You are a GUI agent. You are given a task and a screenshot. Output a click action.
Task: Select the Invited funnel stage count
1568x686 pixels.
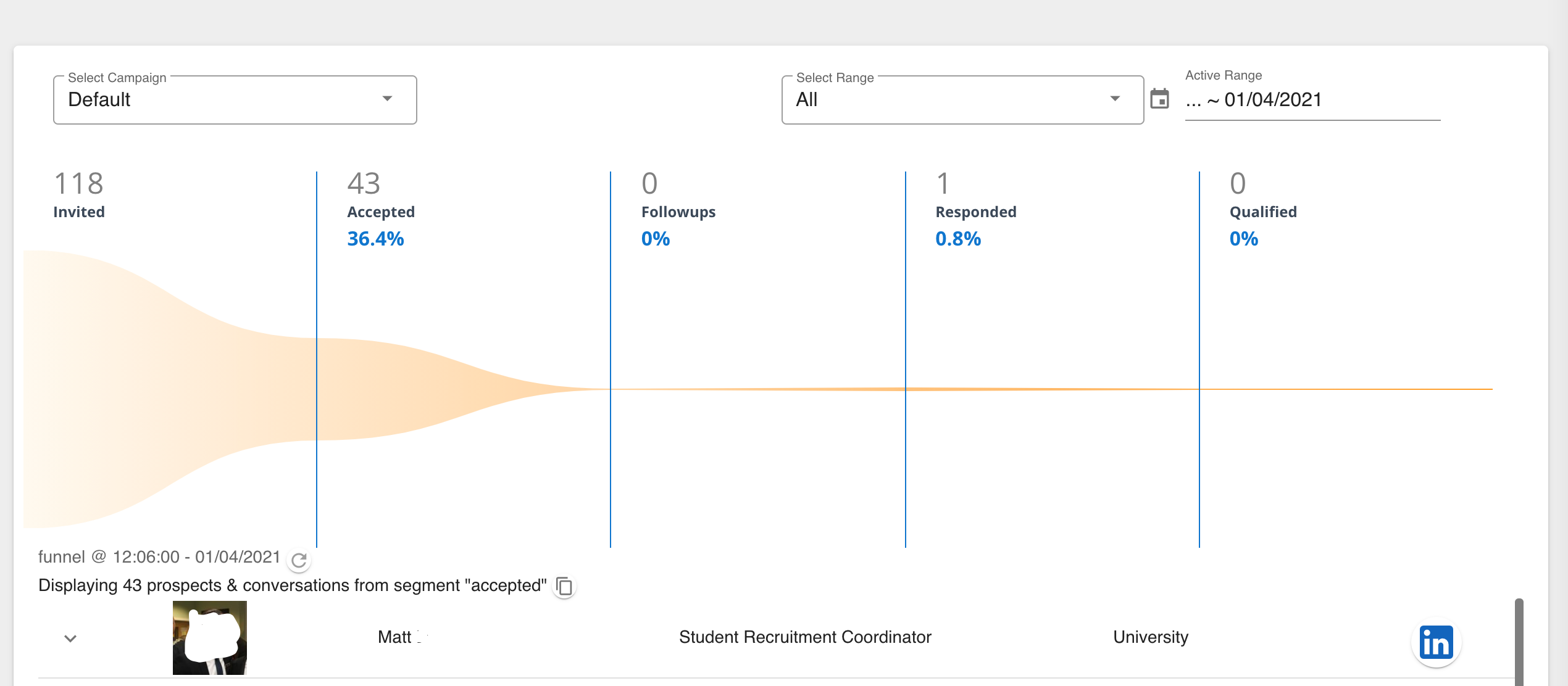click(78, 184)
